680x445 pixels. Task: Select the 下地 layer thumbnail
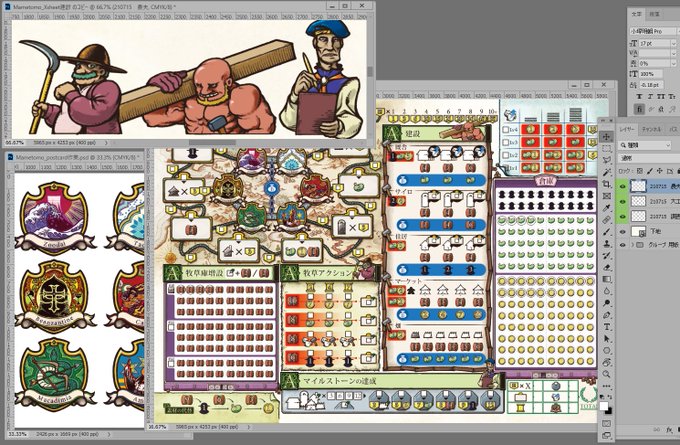[638, 231]
